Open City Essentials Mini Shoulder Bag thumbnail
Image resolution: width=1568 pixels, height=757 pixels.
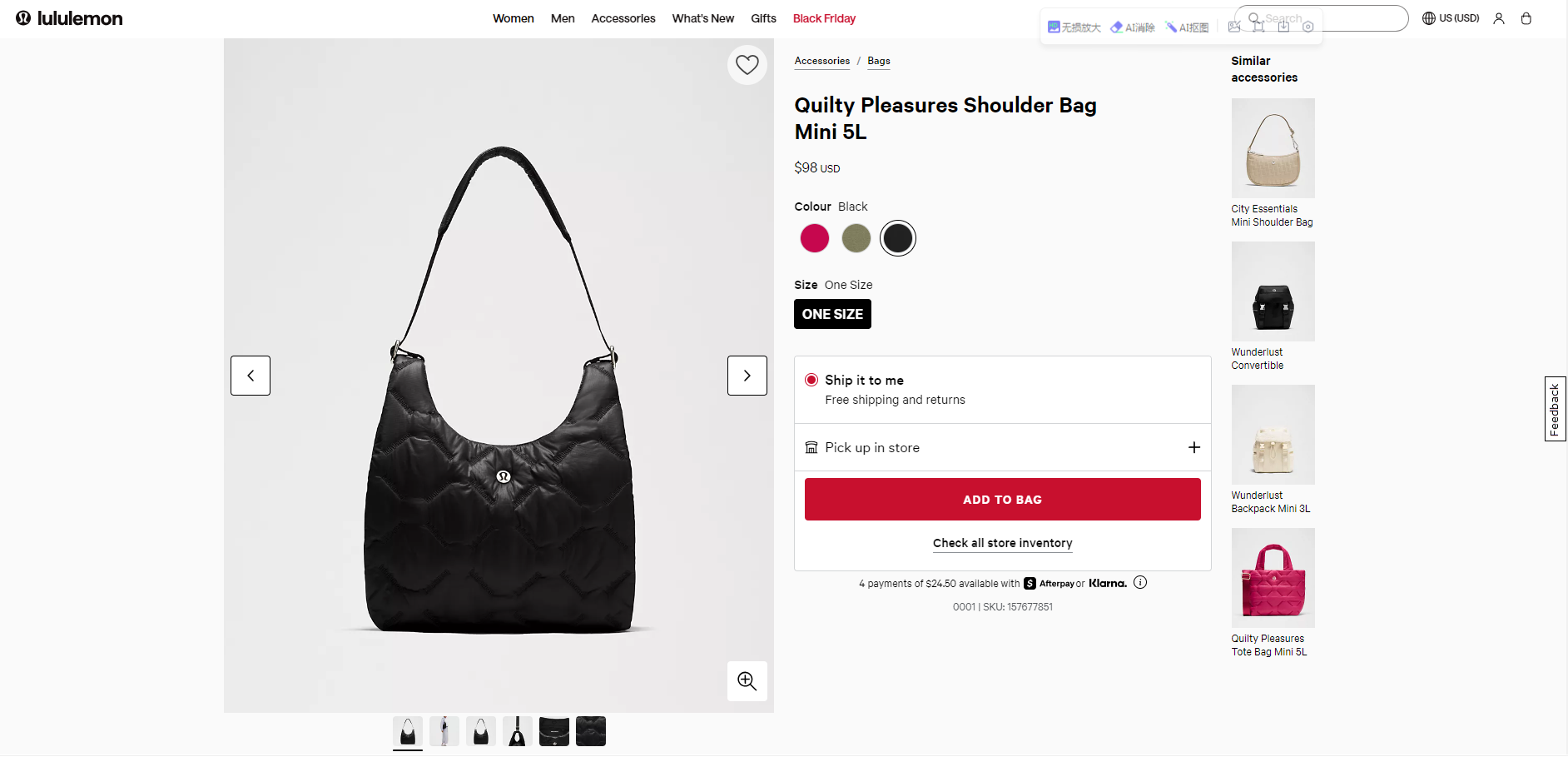(x=1273, y=148)
